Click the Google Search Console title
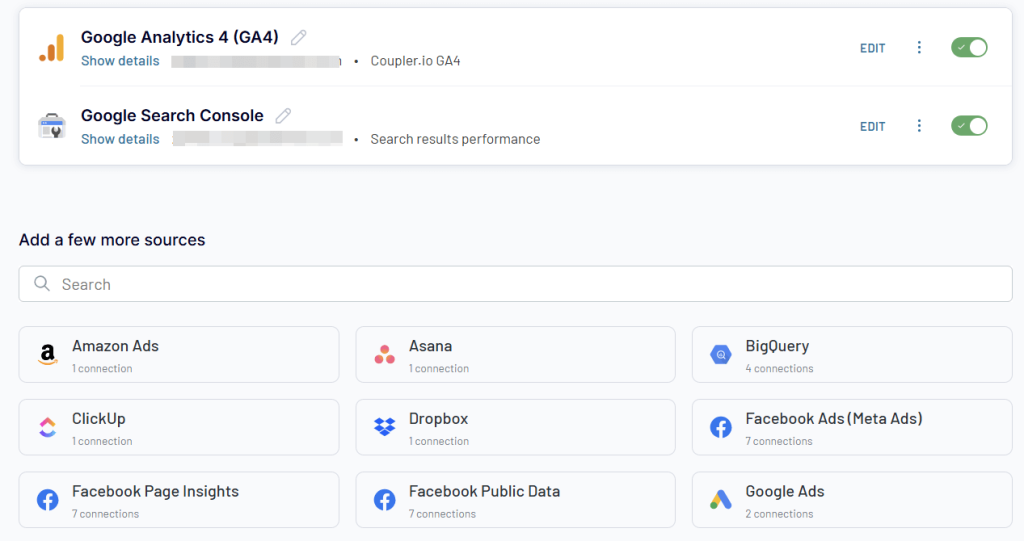Image resolution: width=1024 pixels, height=541 pixels. [x=172, y=116]
